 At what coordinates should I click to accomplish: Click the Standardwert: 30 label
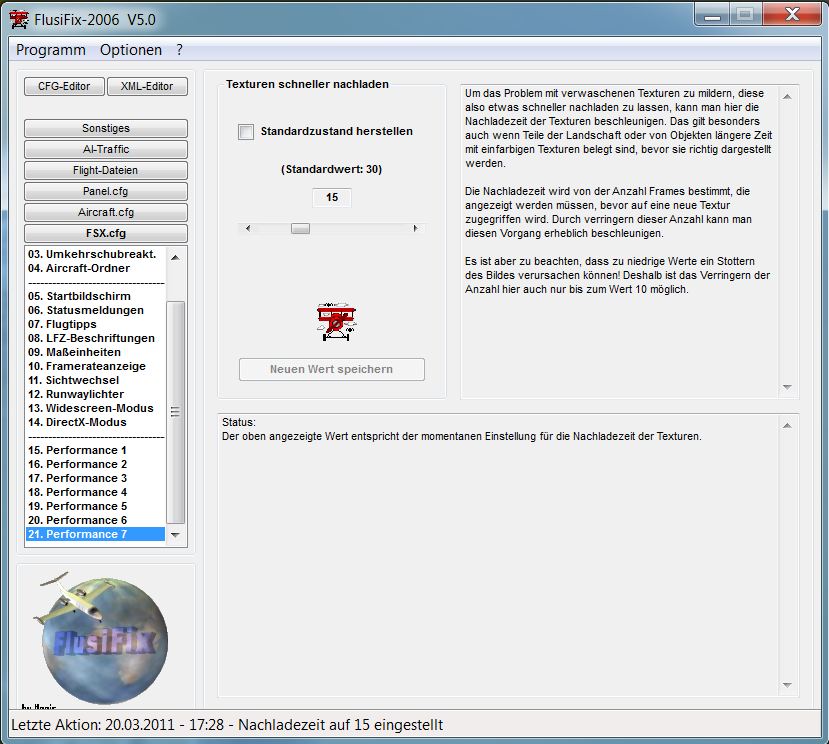point(331,169)
